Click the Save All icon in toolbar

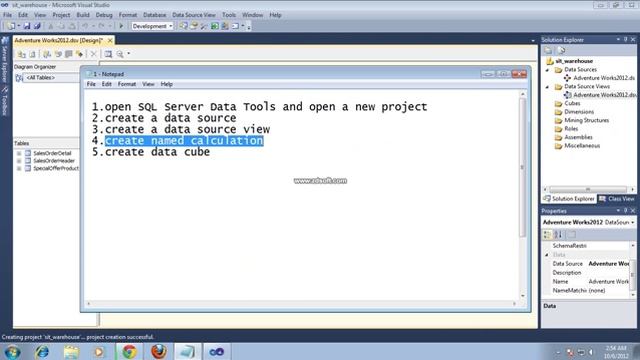[x=37, y=26]
